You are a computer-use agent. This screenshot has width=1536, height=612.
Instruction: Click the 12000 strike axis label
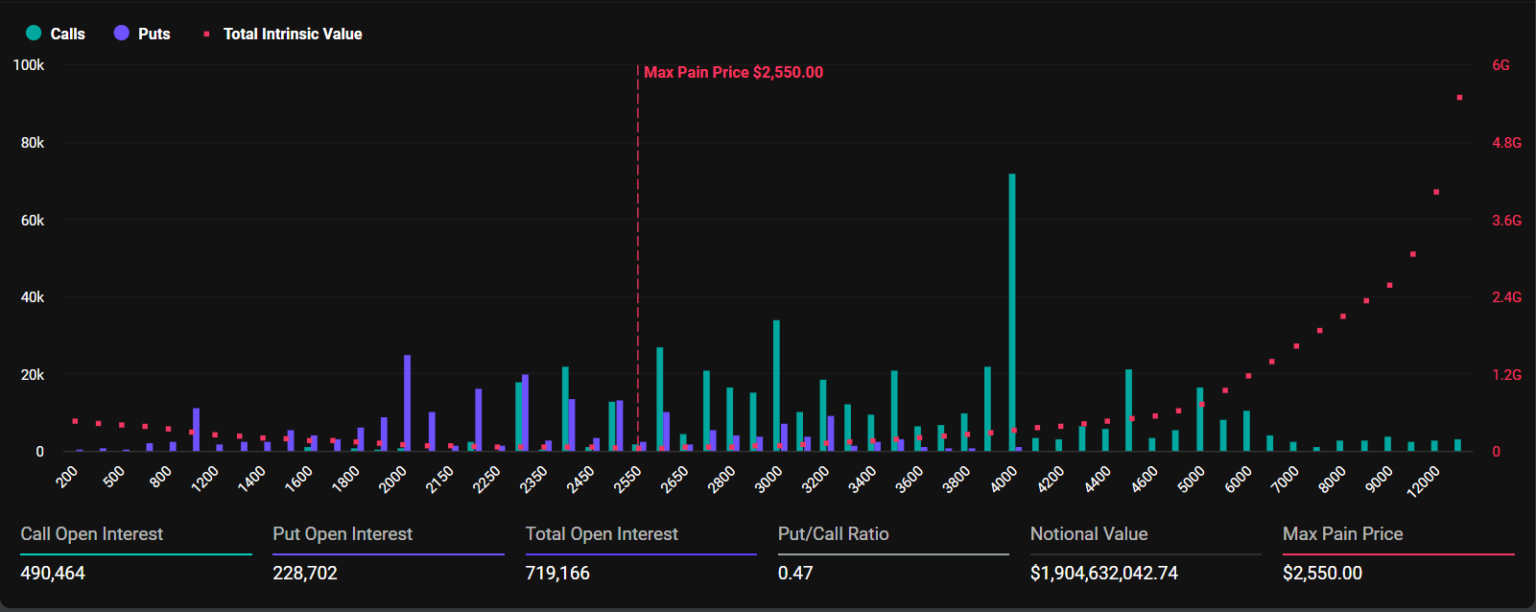(1419, 477)
